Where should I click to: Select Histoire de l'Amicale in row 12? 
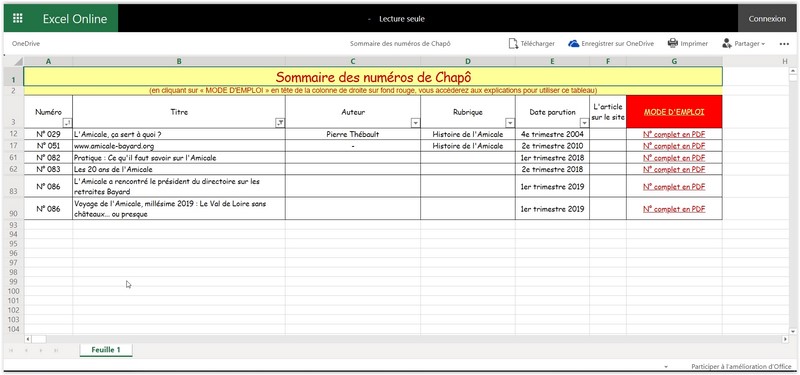[x=468, y=134]
